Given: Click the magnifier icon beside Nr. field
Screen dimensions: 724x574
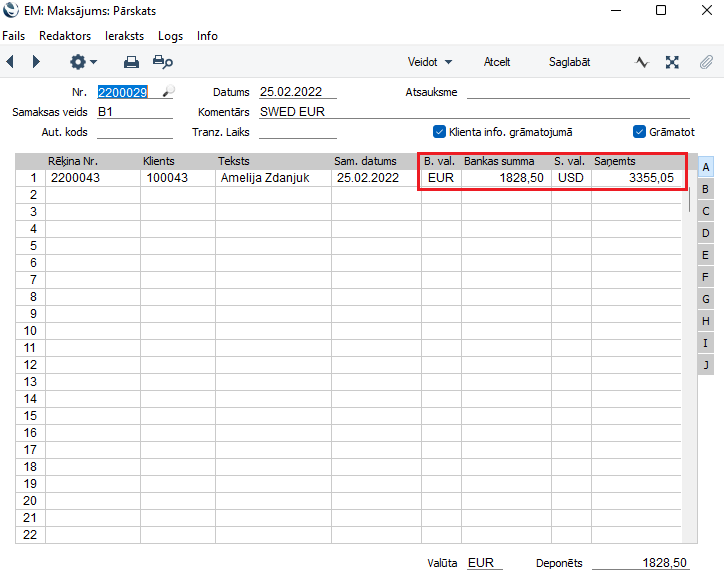Looking at the screenshot, I should (x=167, y=92).
